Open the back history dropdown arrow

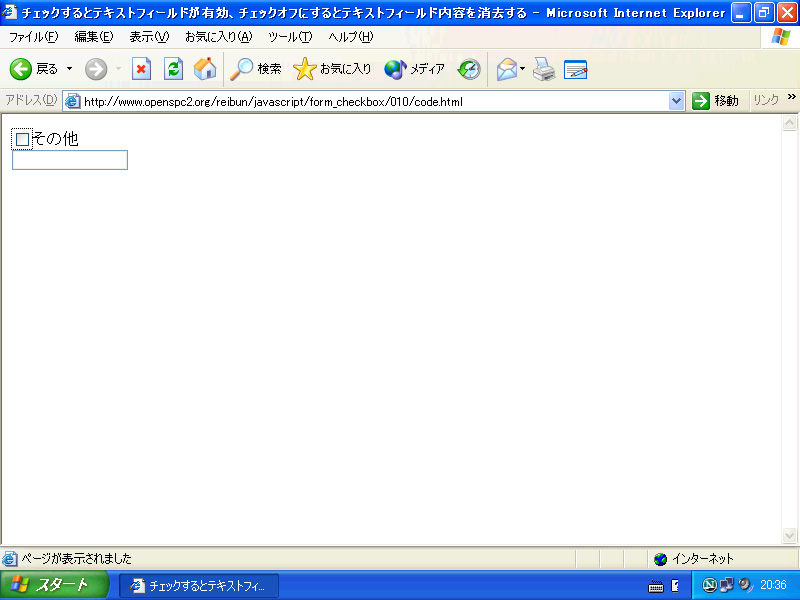(x=69, y=69)
